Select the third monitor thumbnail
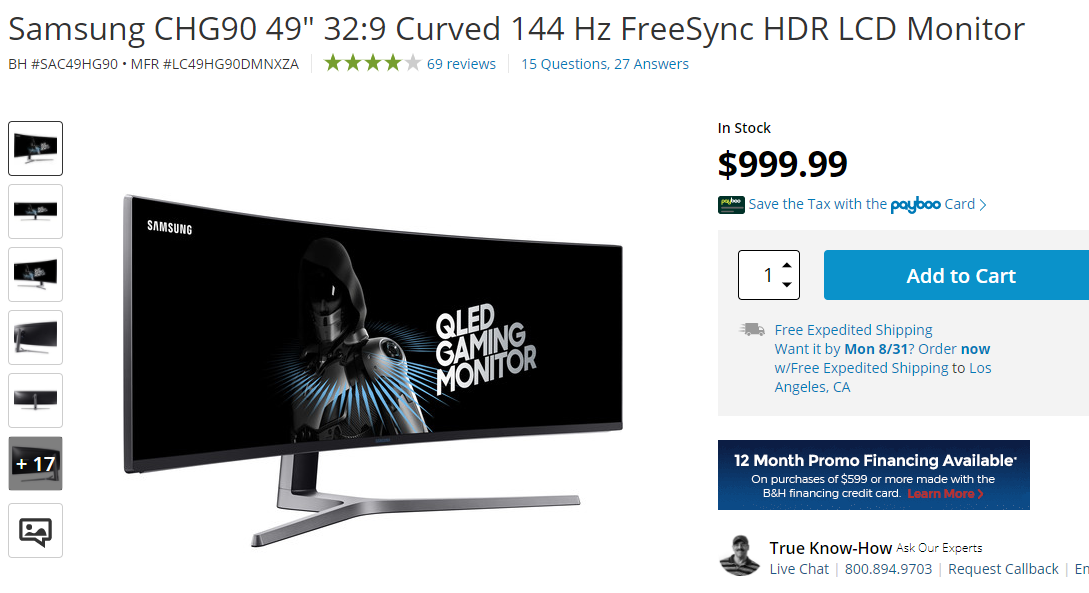The image size is (1089, 593). [35, 274]
